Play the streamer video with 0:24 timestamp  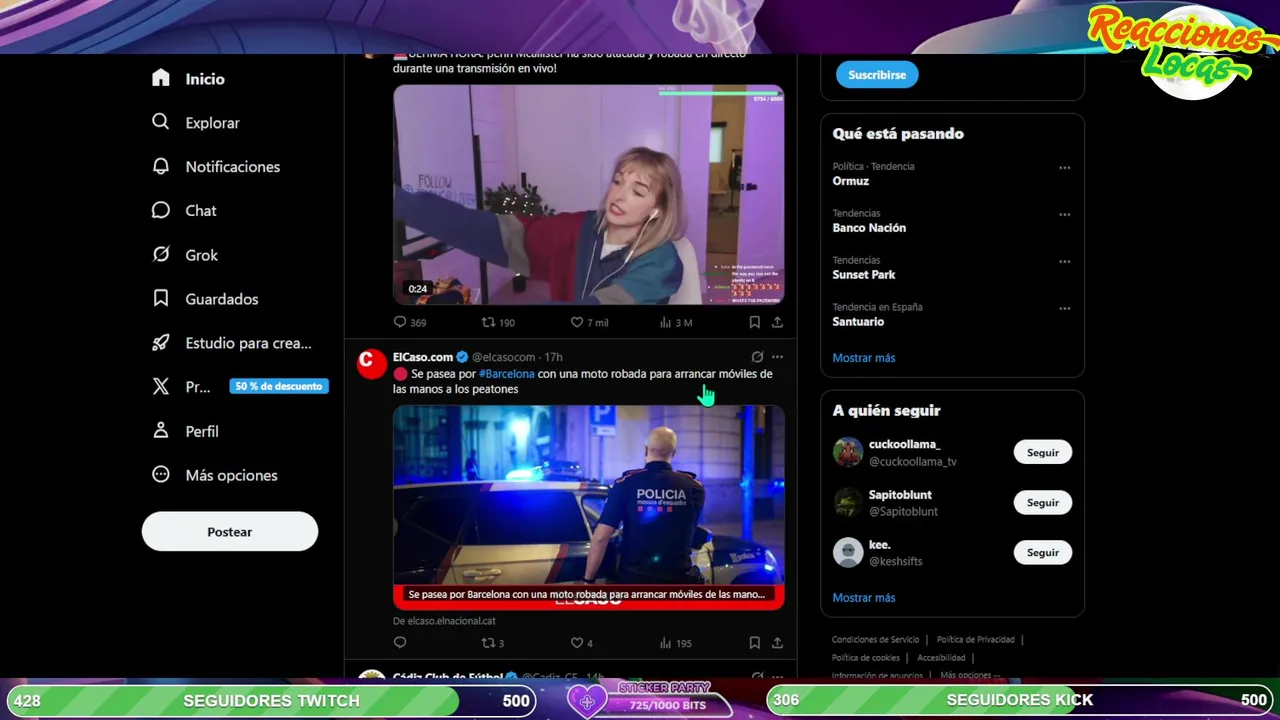tap(588, 194)
